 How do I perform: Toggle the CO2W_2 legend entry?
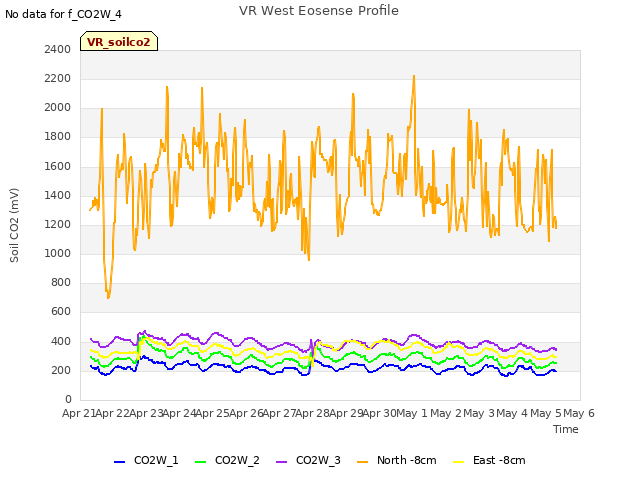(227, 460)
